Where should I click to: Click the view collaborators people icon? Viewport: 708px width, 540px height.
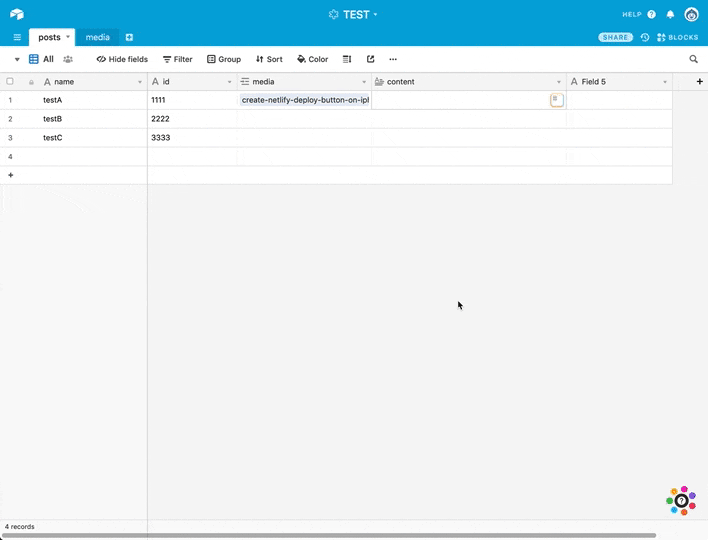(x=68, y=59)
